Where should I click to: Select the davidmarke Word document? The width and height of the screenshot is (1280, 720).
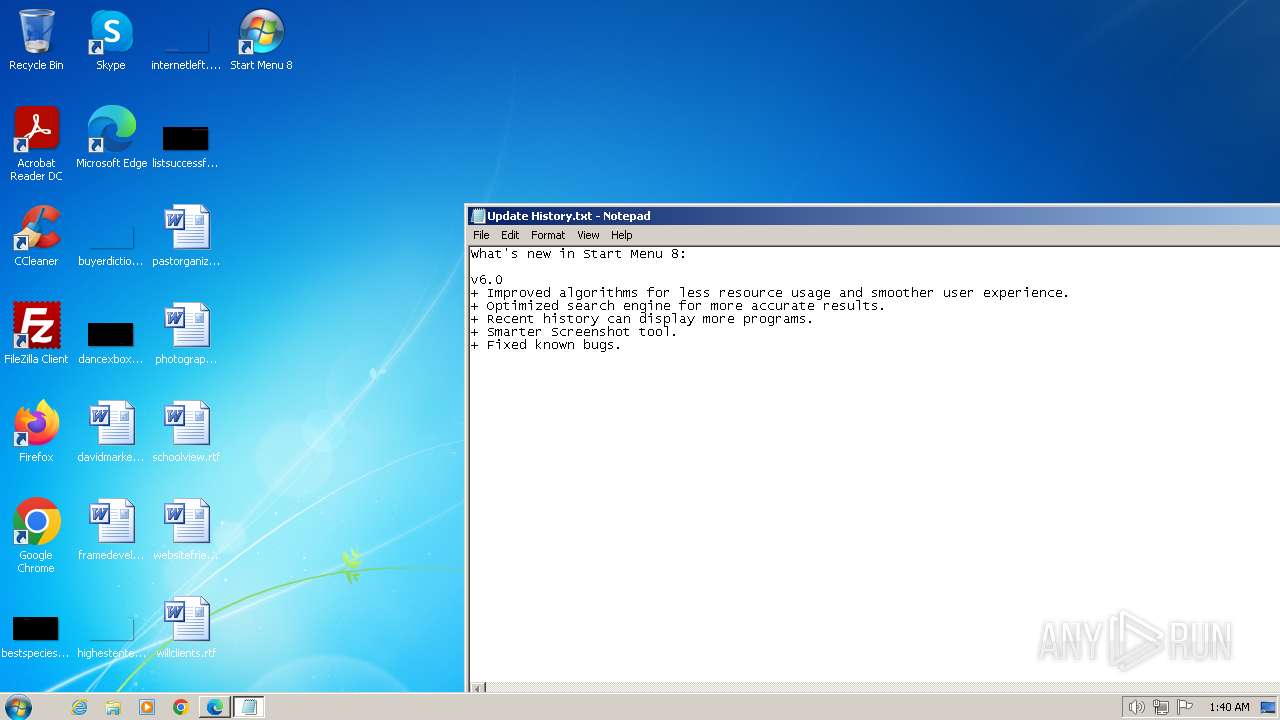(111, 432)
